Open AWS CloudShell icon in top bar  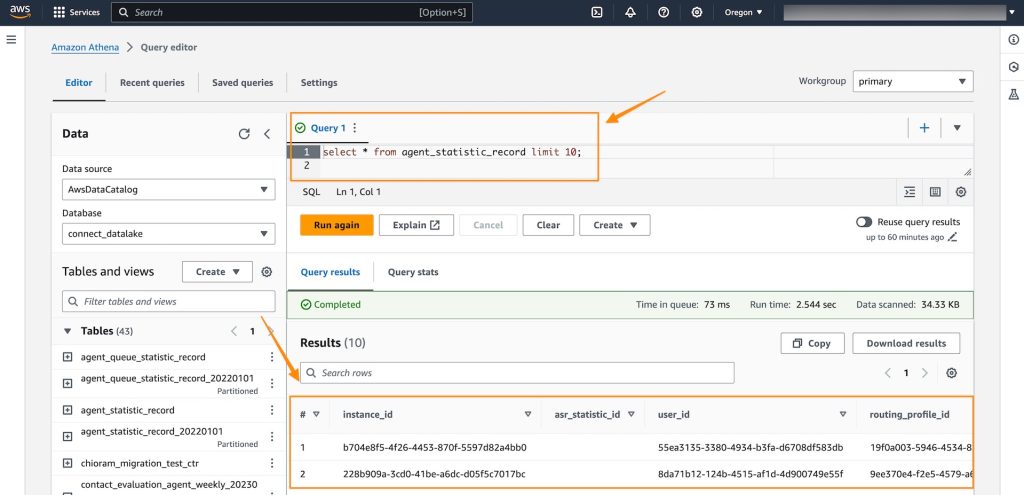pos(597,13)
